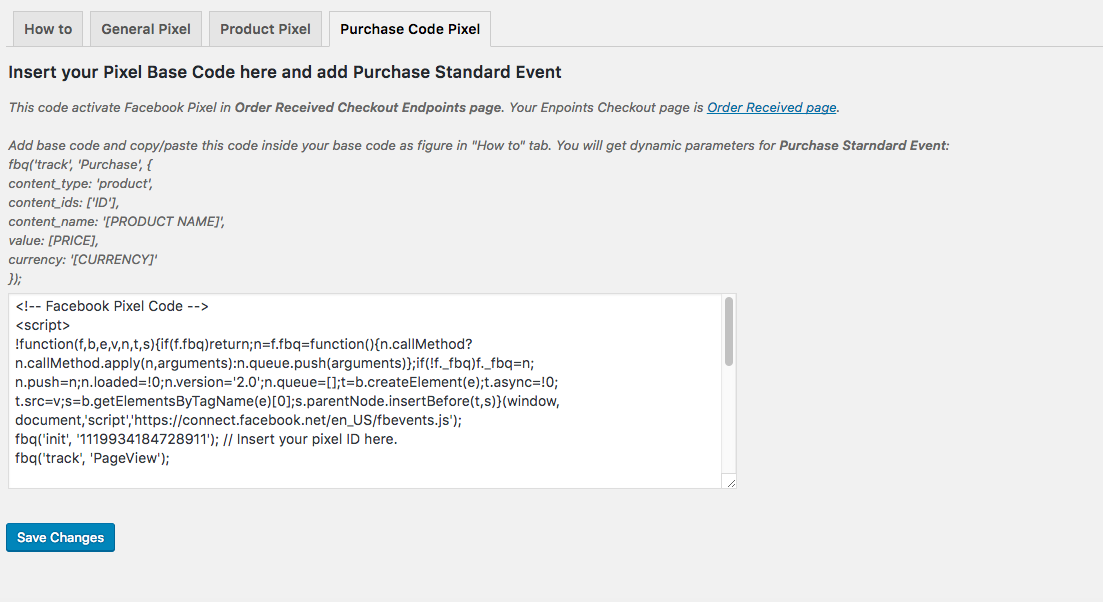The height and width of the screenshot is (602, 1103).
Task: Open the General Pixel tab
Action: 146,29
